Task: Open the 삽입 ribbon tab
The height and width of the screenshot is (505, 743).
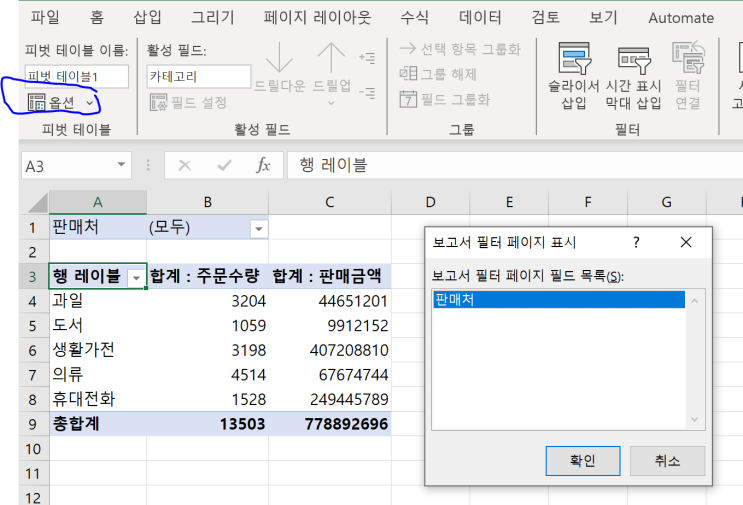Action: (x=147, y=18)
